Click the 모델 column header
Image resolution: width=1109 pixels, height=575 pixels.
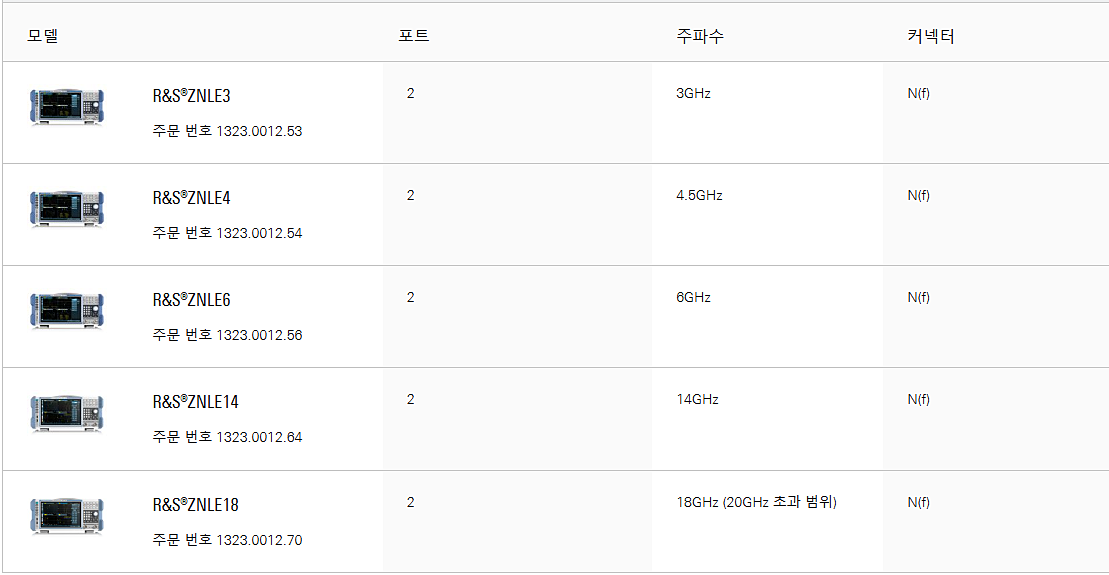[42, 35]
